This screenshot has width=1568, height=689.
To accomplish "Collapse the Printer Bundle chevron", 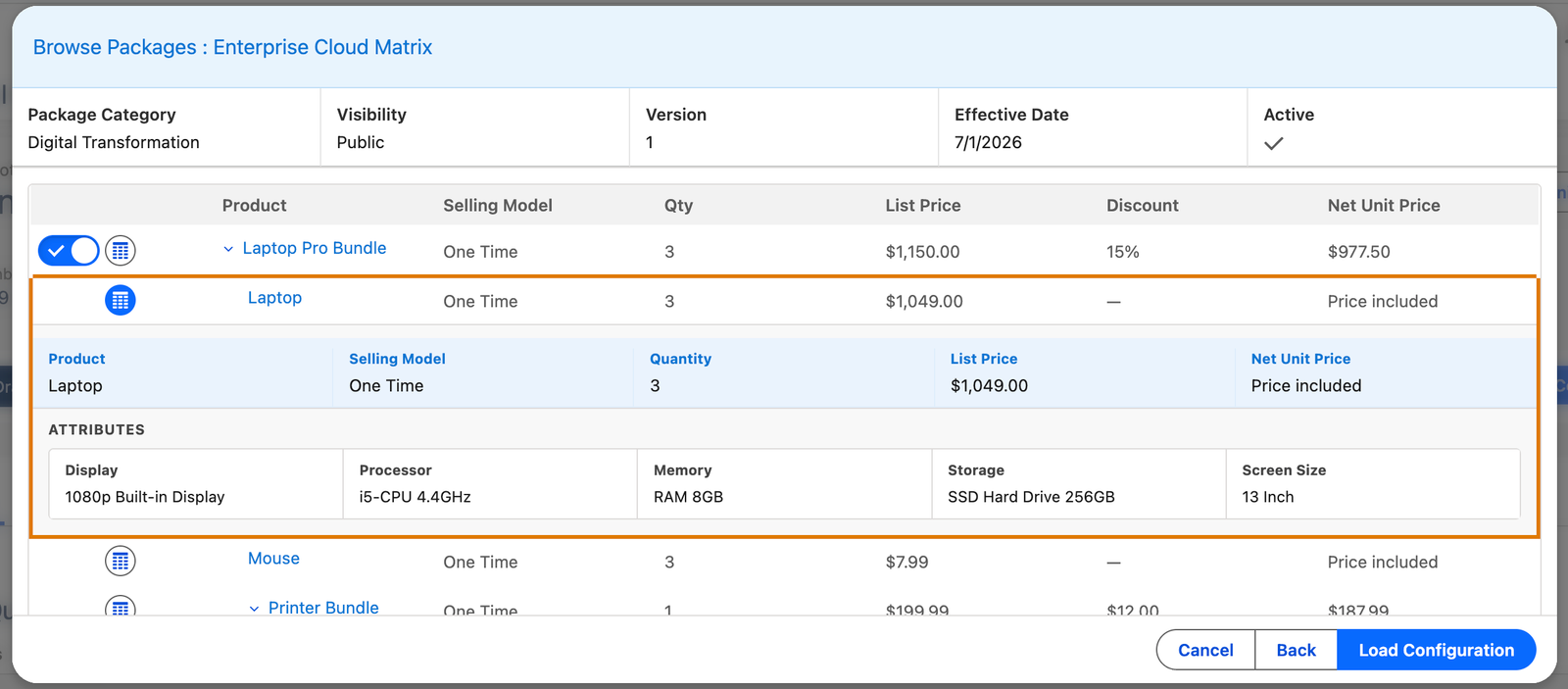I will pos(254,609).
